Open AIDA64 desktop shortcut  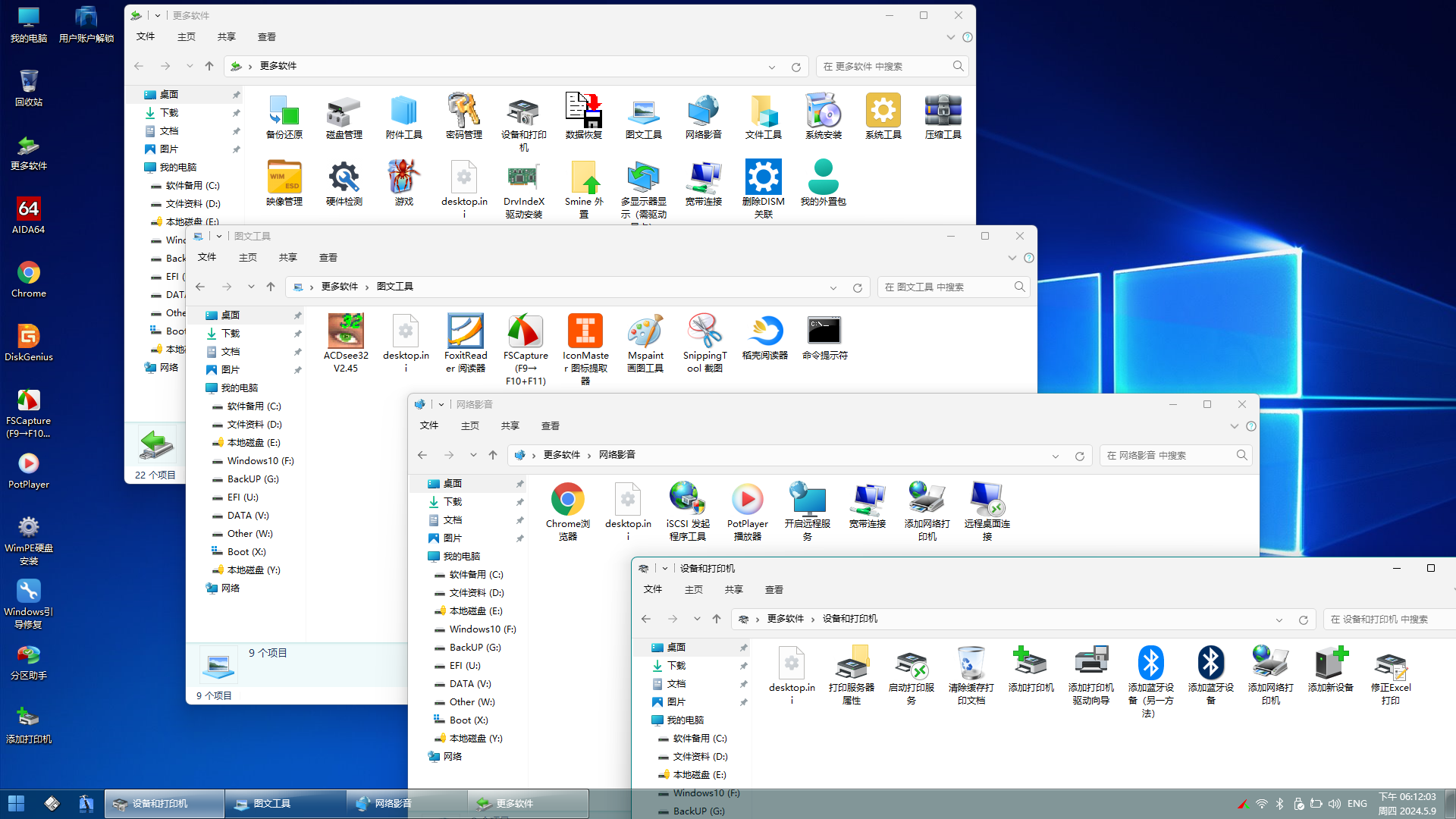28,215
